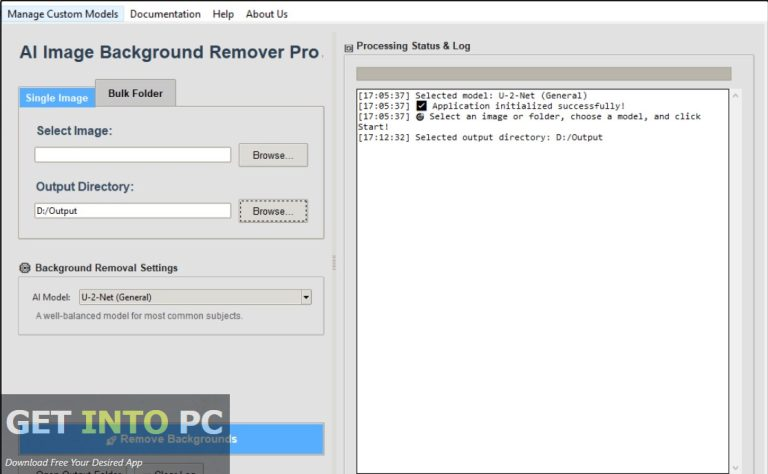Click the progress bar above the log
Image resolution: width=768 pixels, height=474 pixels.
click(x=544, y=73)
